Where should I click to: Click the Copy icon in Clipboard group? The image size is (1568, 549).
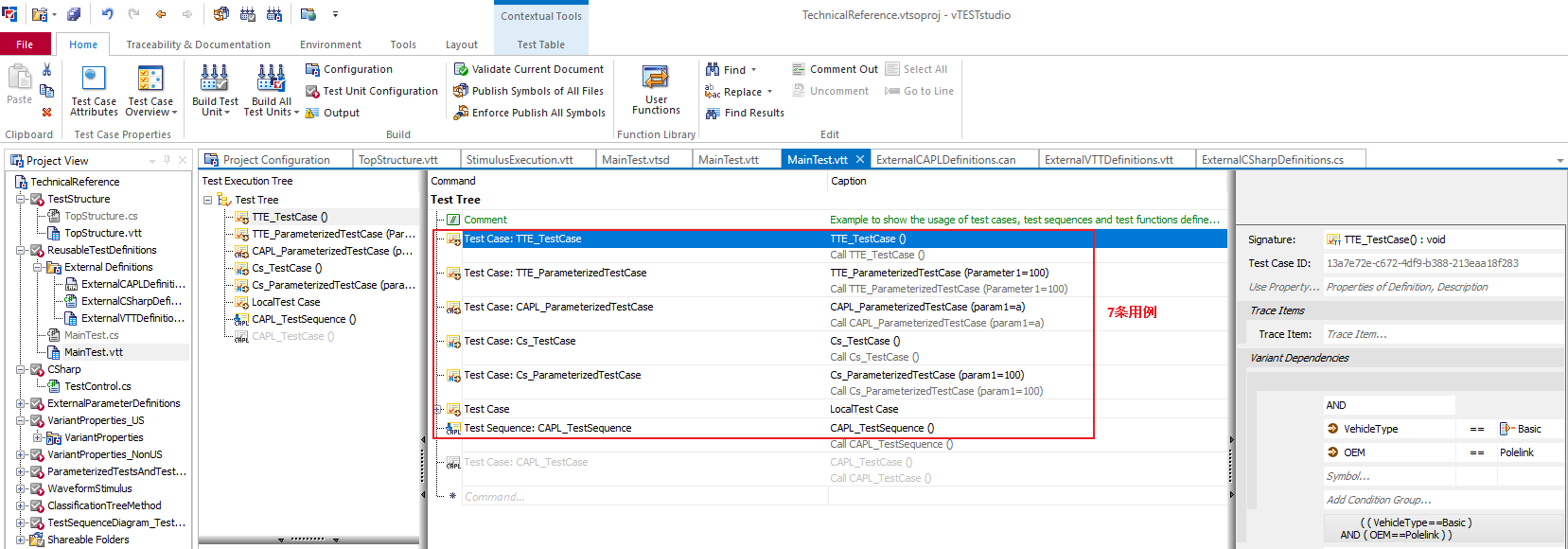pos(46,91)
